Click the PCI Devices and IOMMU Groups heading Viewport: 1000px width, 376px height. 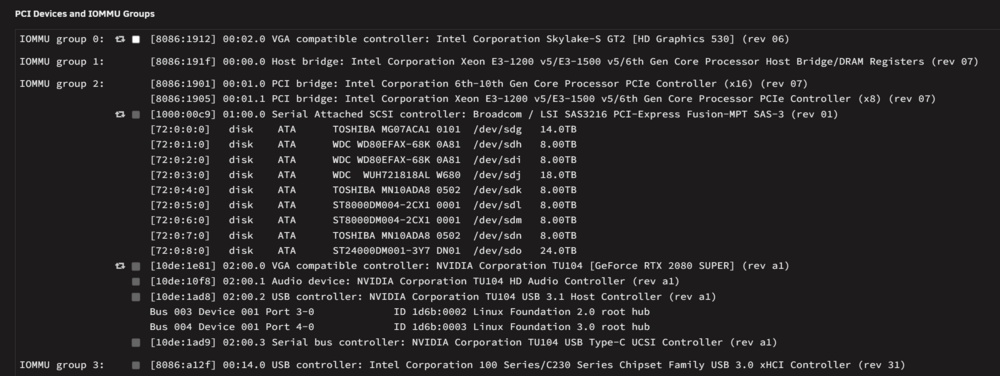[x=85, y=13]
